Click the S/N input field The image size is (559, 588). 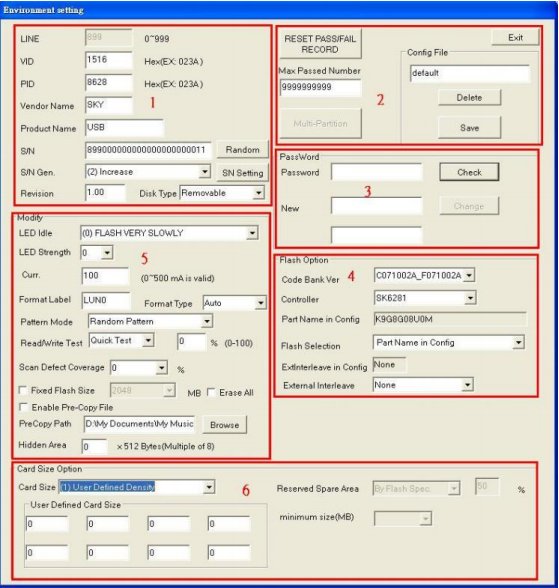tap(148, 150)
